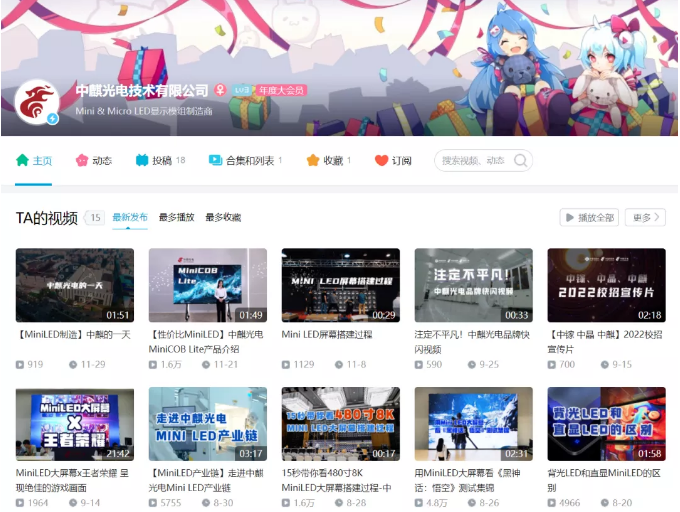Click the red heart 订阅 icon
Image resolution: width=680 pixels, height=512 pixels.
tap(381, 160)
